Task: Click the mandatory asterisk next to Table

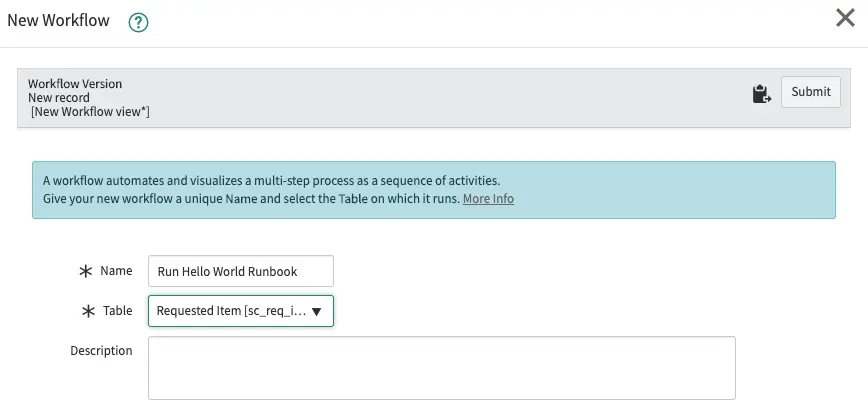Action: click(x=87, y=311)
